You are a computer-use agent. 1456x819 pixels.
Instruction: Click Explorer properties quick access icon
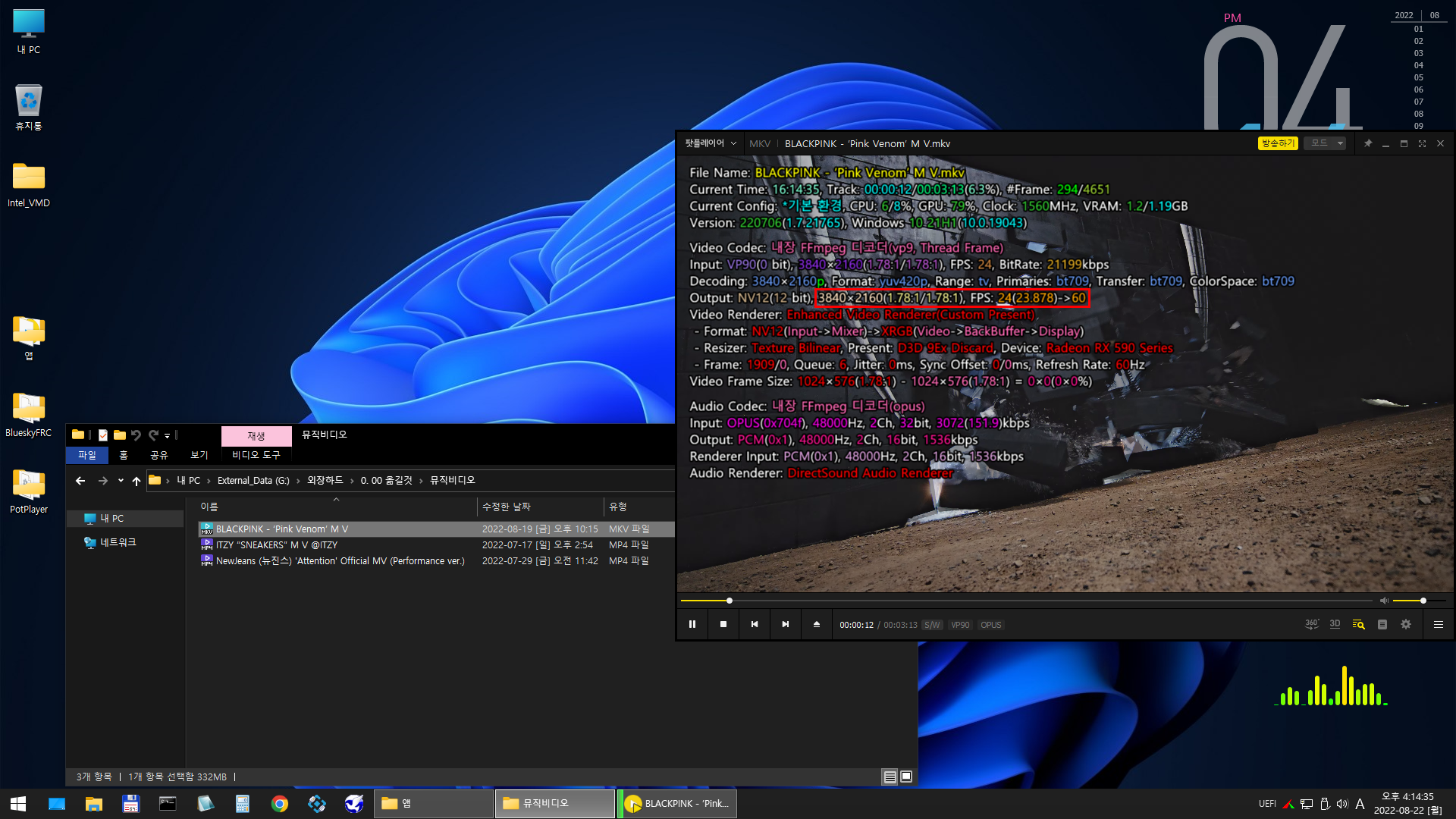point(102,435)
